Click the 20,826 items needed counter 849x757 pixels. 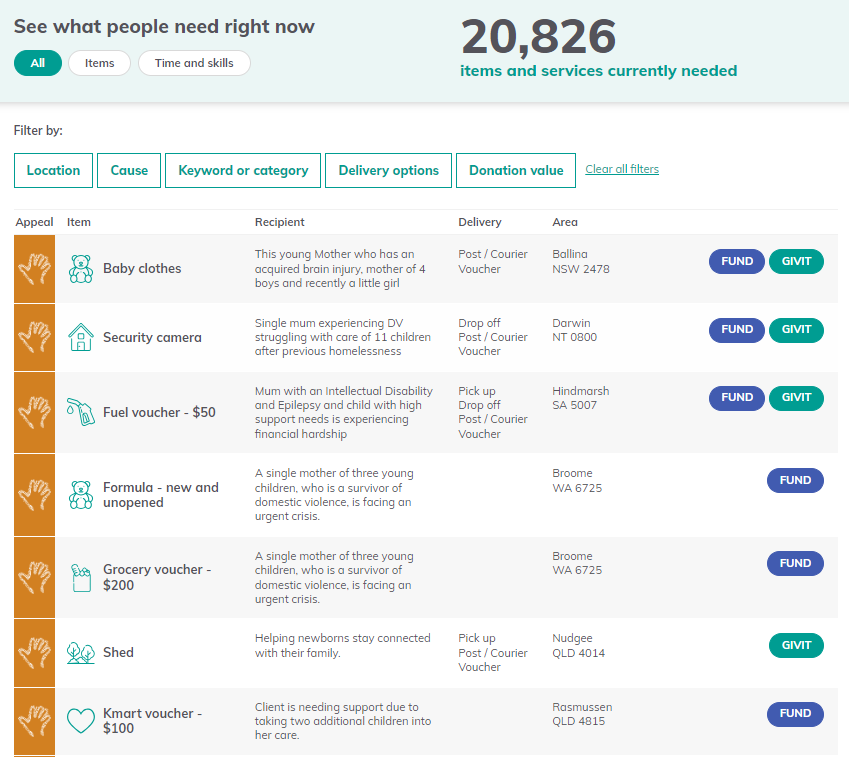coord(539,37)
